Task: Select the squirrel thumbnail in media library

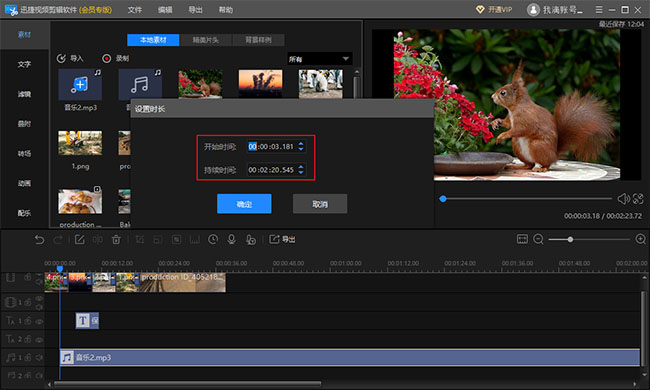Action: [200, 84]
